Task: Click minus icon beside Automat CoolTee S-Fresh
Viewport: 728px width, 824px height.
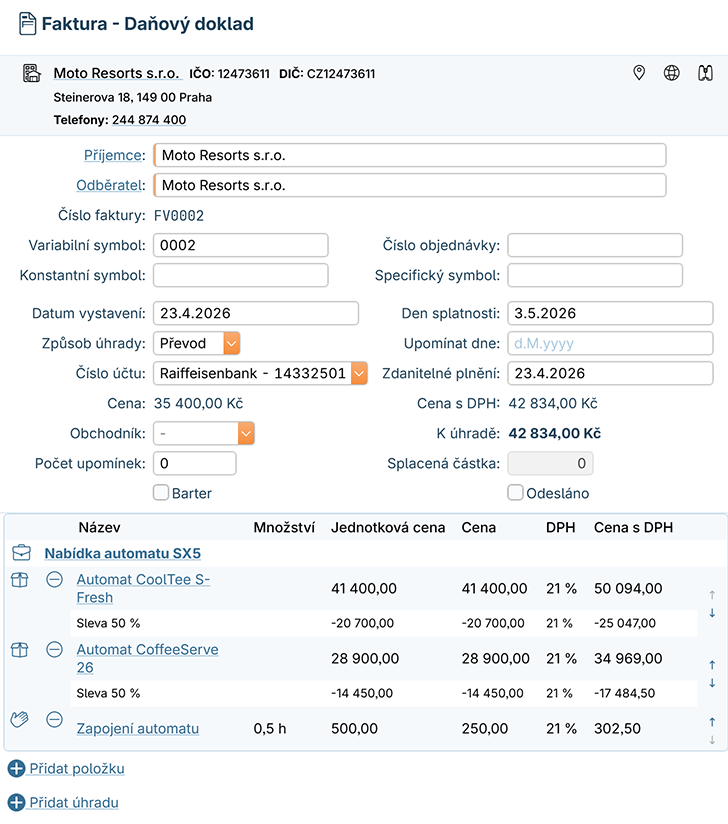Action: (55, 580)
